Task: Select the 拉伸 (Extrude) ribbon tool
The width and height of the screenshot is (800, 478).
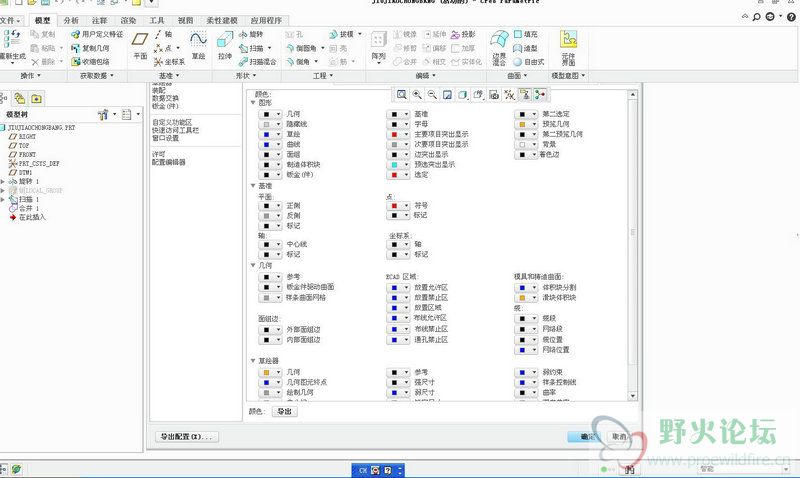Action: coord(224,45)
